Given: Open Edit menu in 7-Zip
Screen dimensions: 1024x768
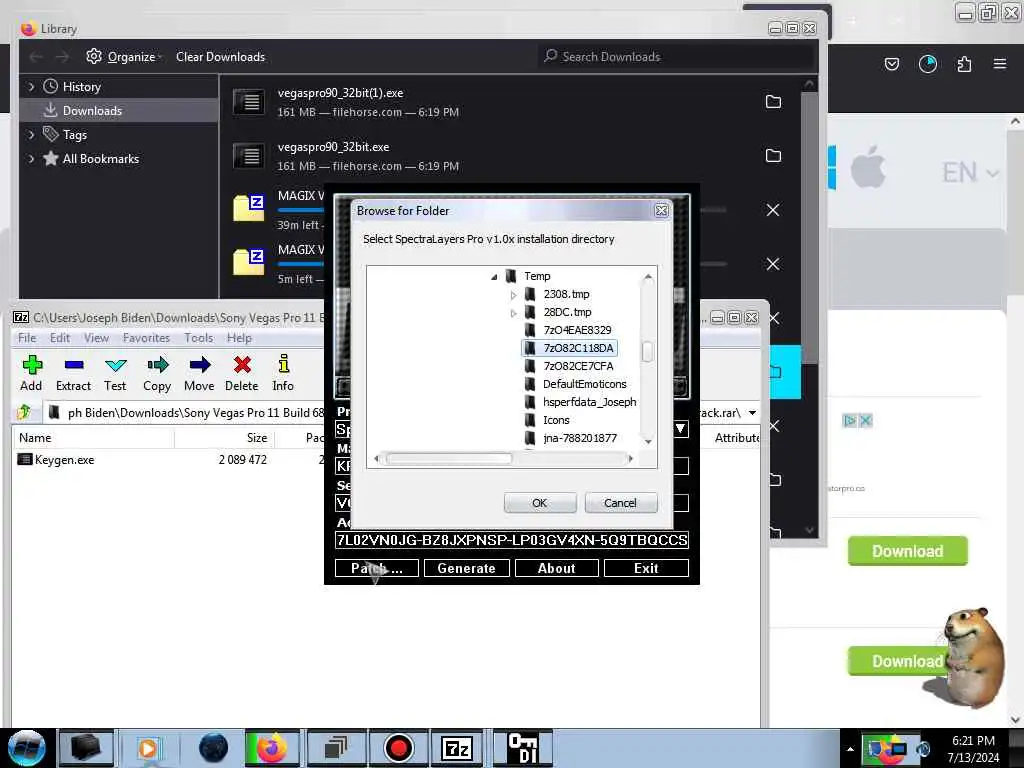Looking at the screenshot, I should click(x=59, y=338).
